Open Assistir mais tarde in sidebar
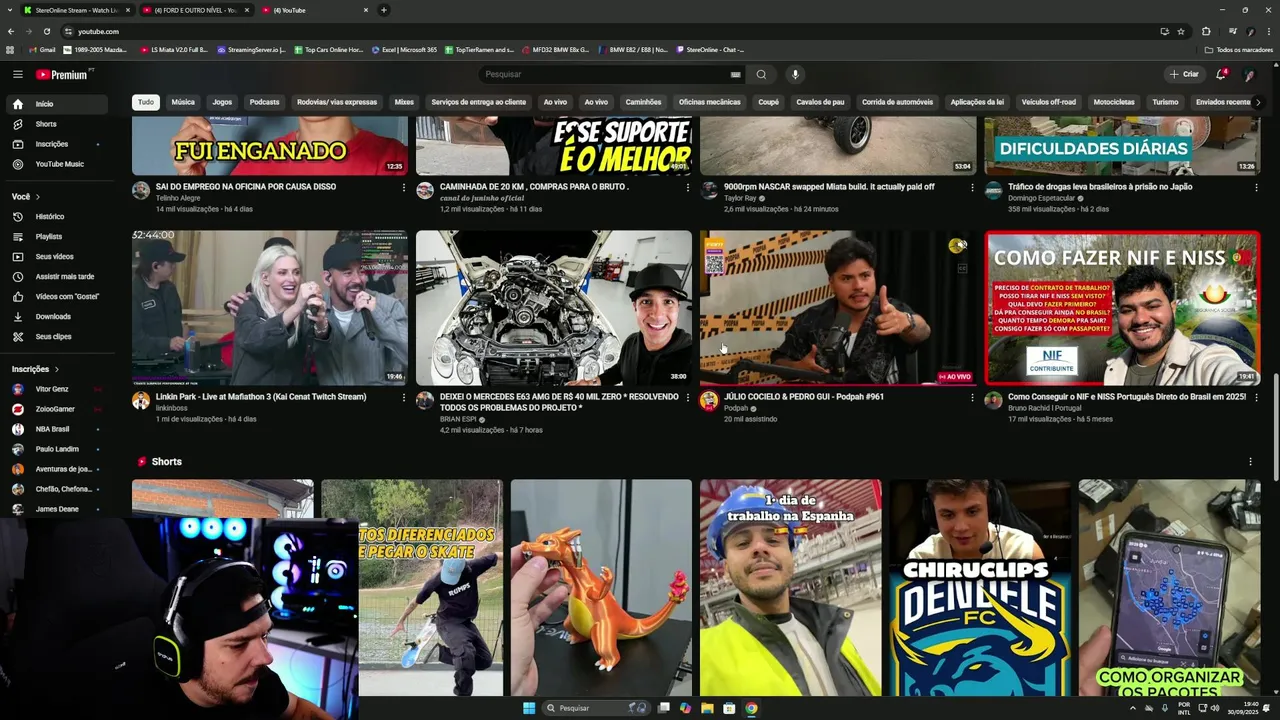 point(57,276)
